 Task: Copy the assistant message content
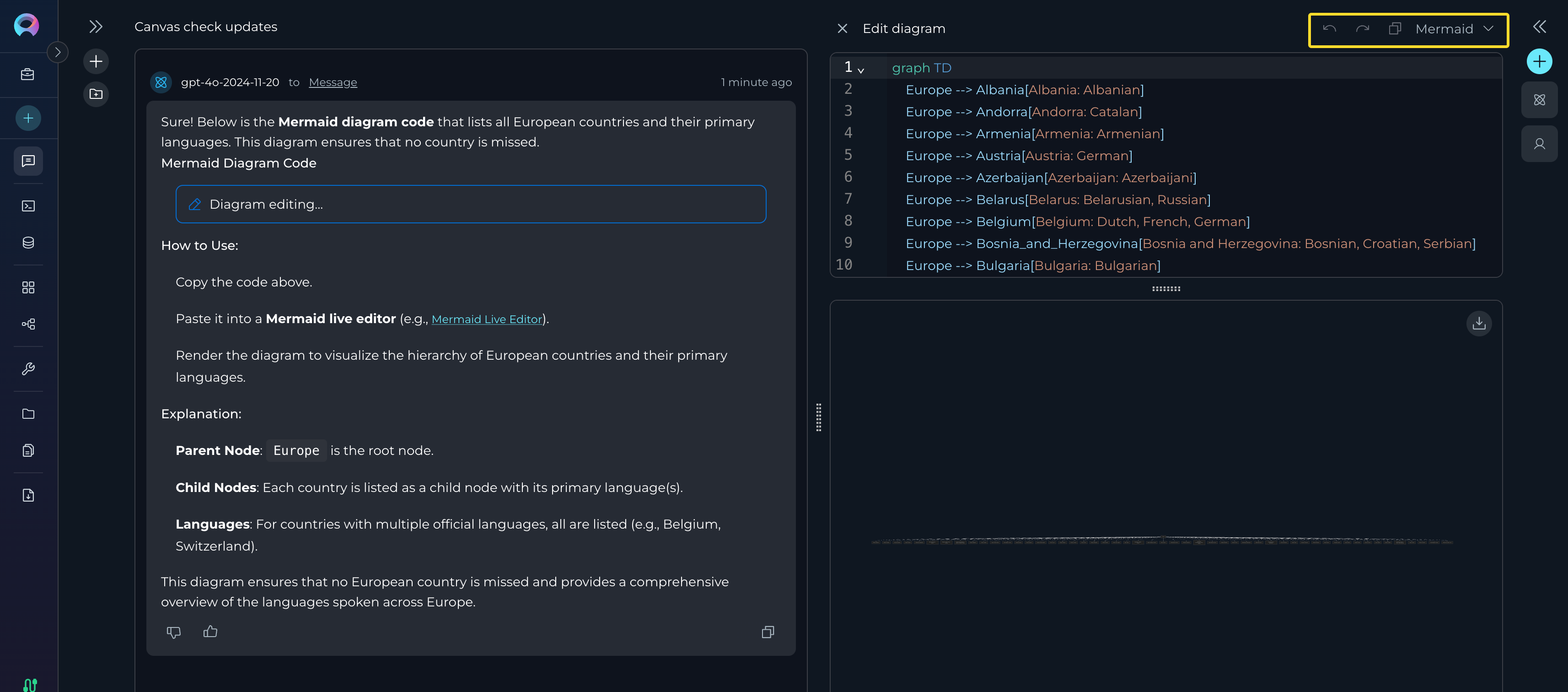point(768,633)
